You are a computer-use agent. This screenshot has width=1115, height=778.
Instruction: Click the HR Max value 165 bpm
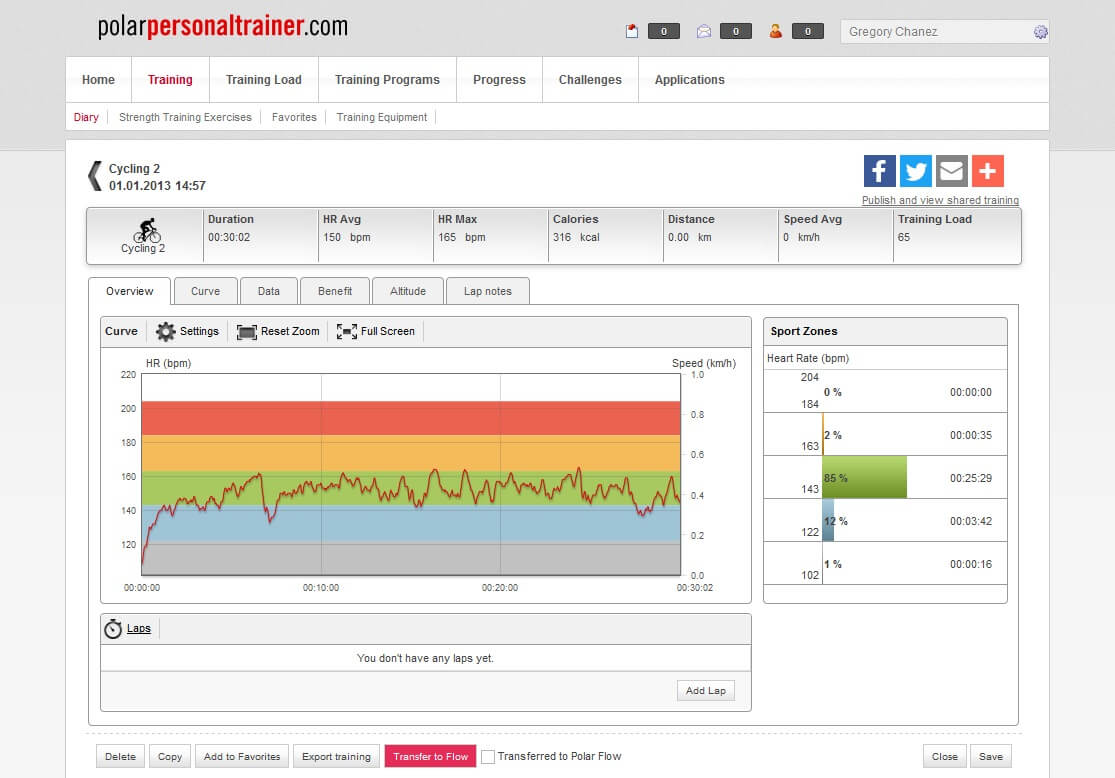(462, 238)
